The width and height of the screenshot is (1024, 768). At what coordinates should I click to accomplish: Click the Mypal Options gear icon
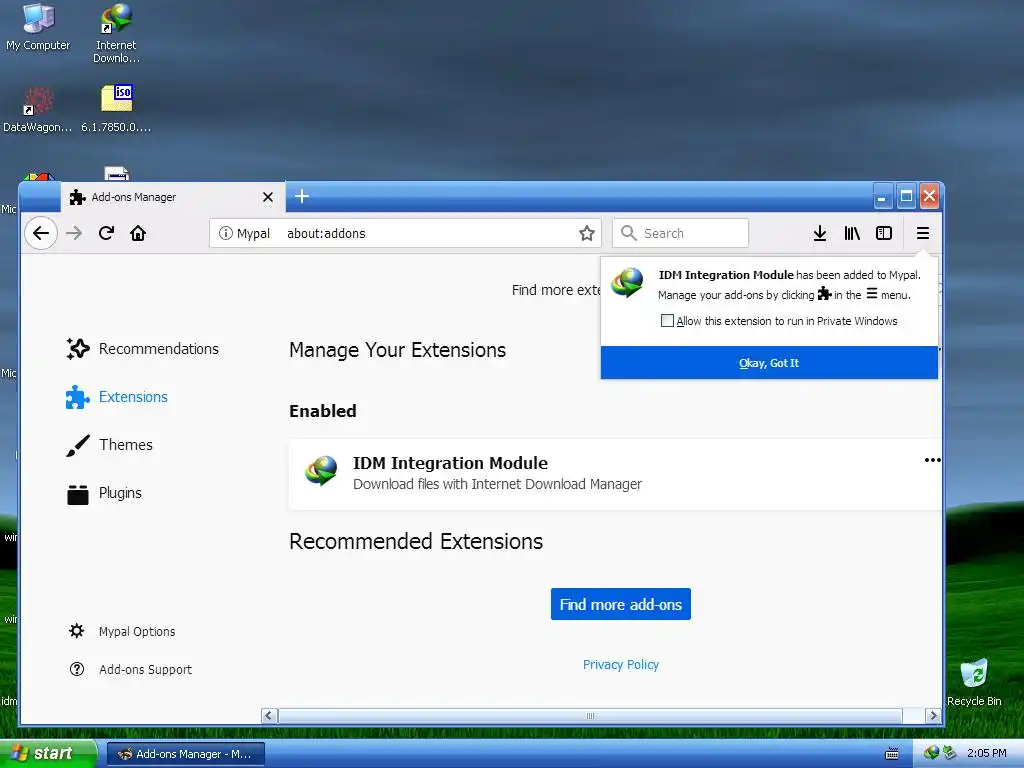point(76,631)
